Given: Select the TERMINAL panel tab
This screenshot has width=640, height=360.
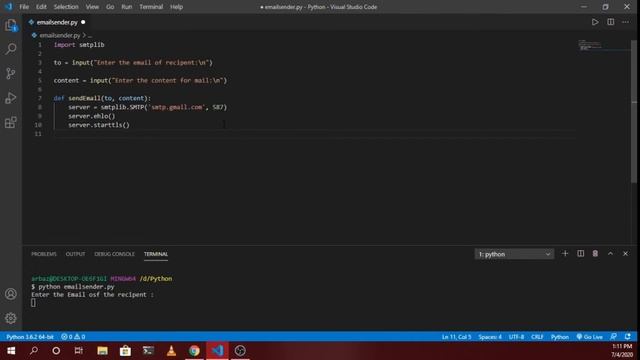Looking at the screenshot, I should tap(156, 254).
